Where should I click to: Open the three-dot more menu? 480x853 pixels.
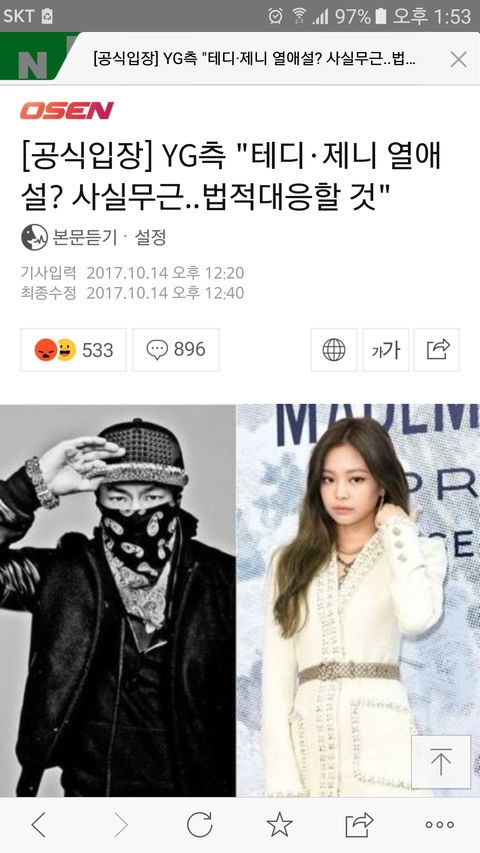[x=440, y=825]
